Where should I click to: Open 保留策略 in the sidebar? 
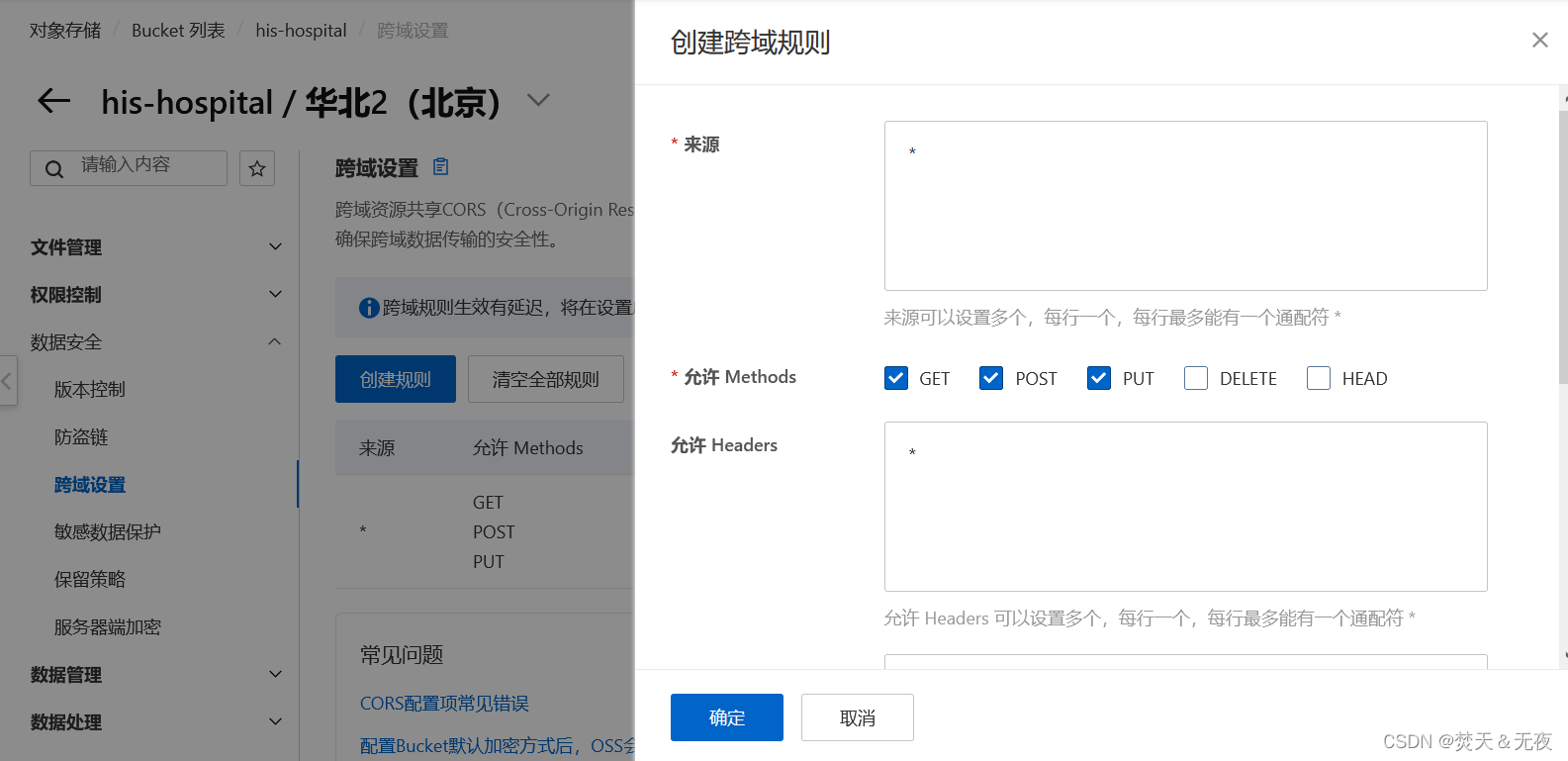pyautogui.click(x=90, y=579)
